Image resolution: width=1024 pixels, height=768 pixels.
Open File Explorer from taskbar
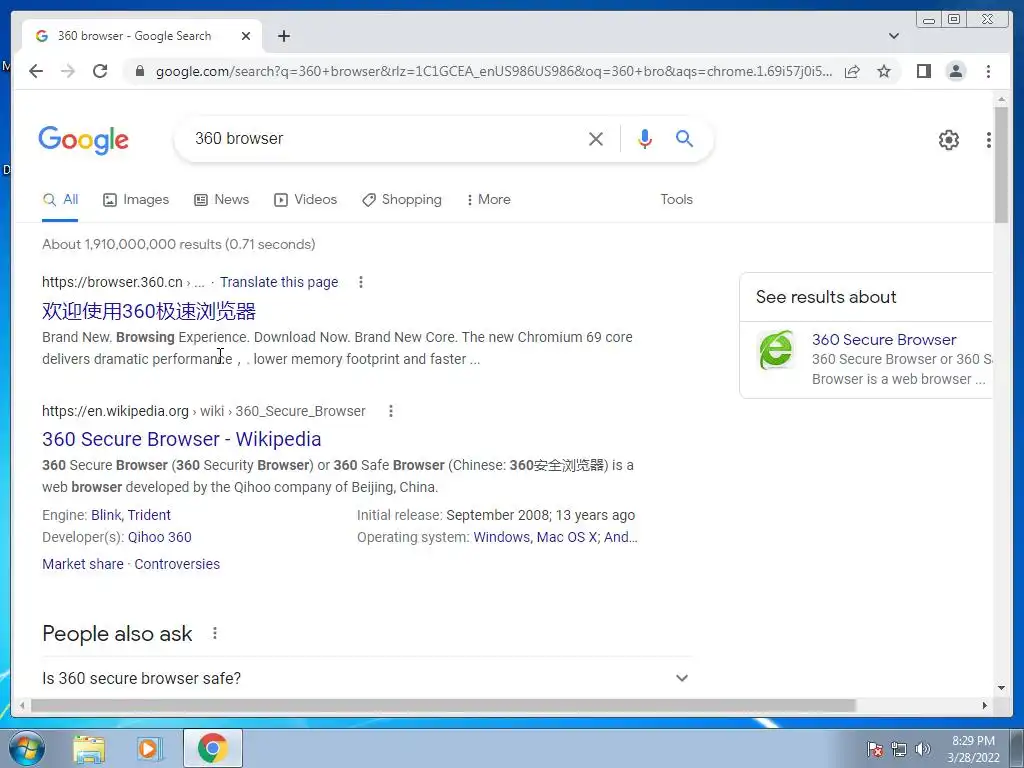point(88,748)
